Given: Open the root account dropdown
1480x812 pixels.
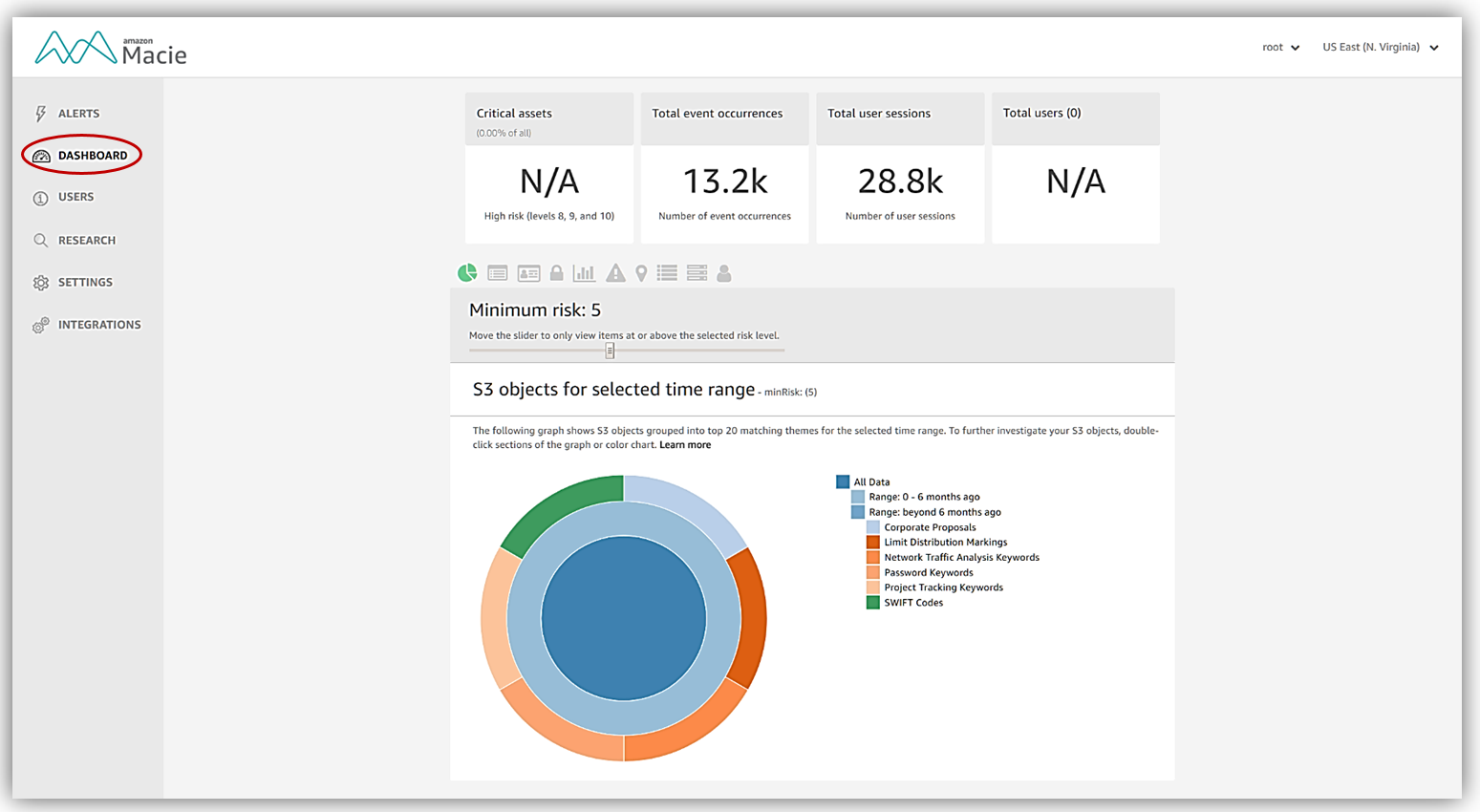Looking at the screenshot, I should [1280, 47].
